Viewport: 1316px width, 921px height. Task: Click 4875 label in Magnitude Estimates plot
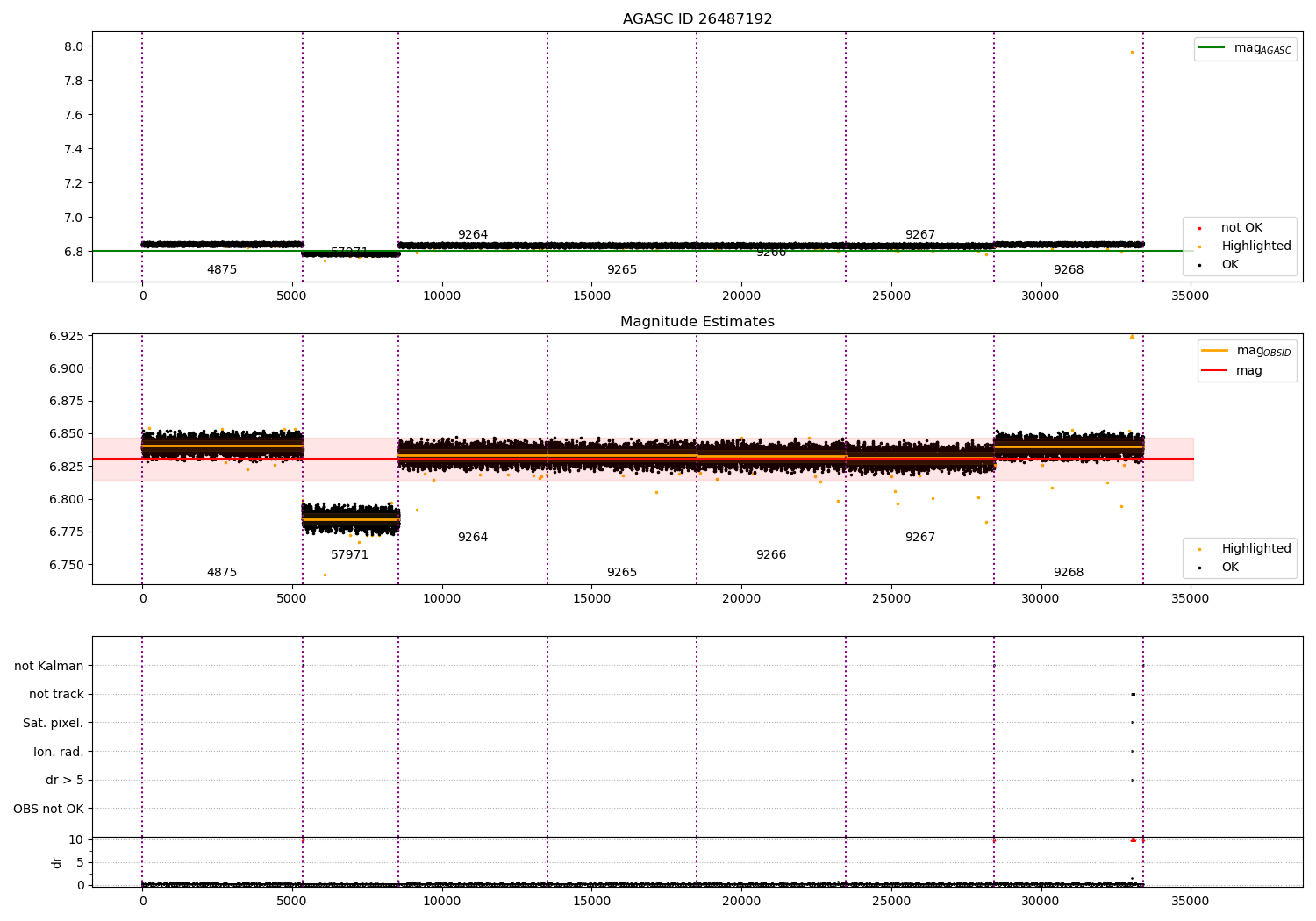[x=222, y=573]
